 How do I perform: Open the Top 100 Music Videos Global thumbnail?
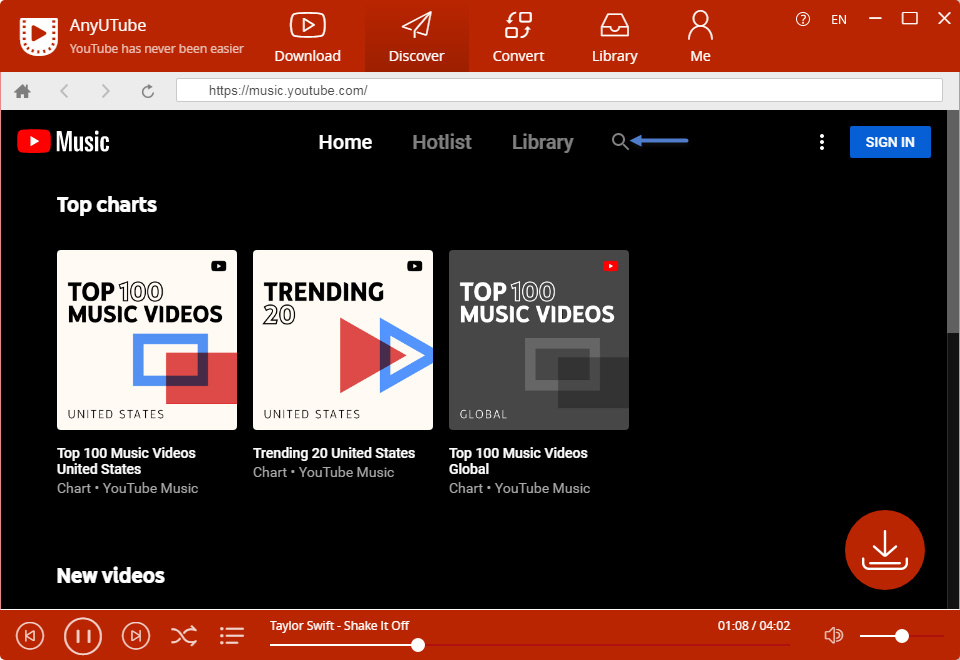pyautogui.click(x=539, y=340)
